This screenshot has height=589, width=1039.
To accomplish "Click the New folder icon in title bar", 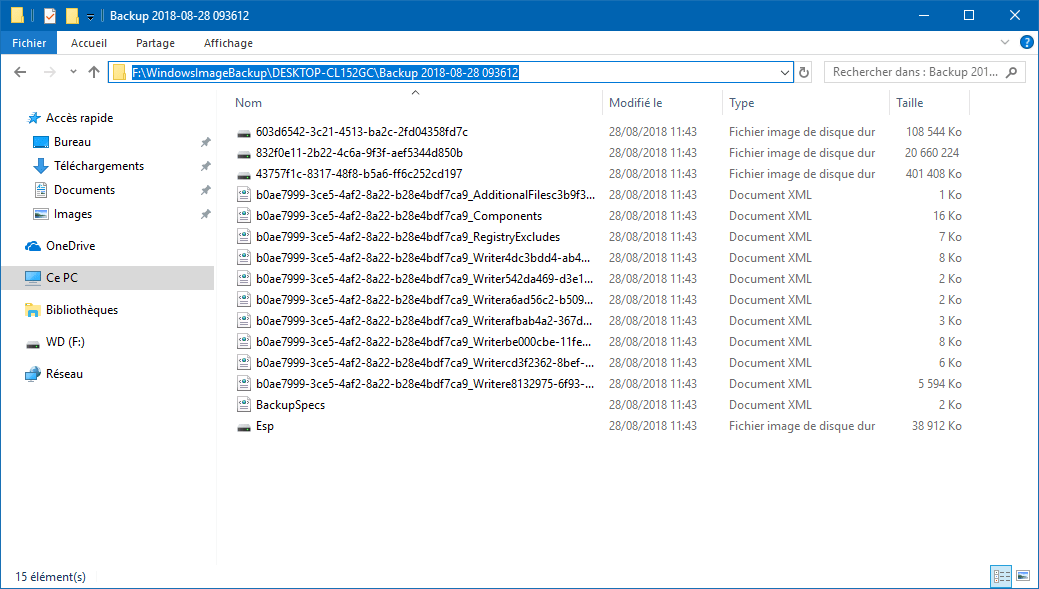I will tap(72, 15).
